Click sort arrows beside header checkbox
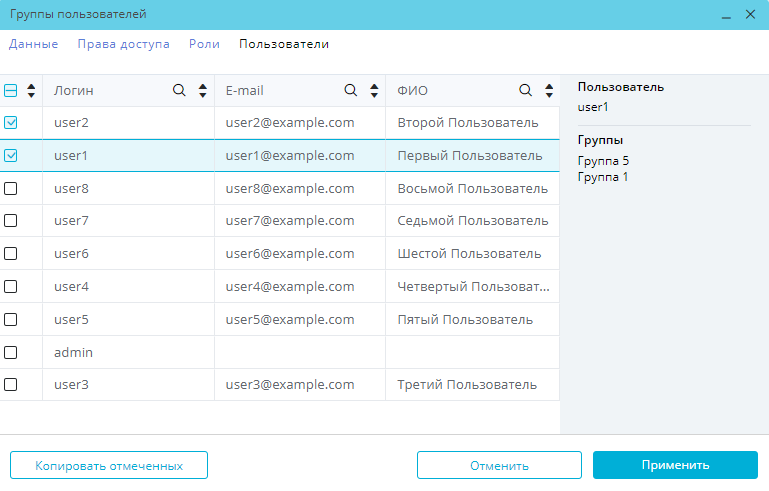This screenshot has height=491, width=769. [31, 90]
